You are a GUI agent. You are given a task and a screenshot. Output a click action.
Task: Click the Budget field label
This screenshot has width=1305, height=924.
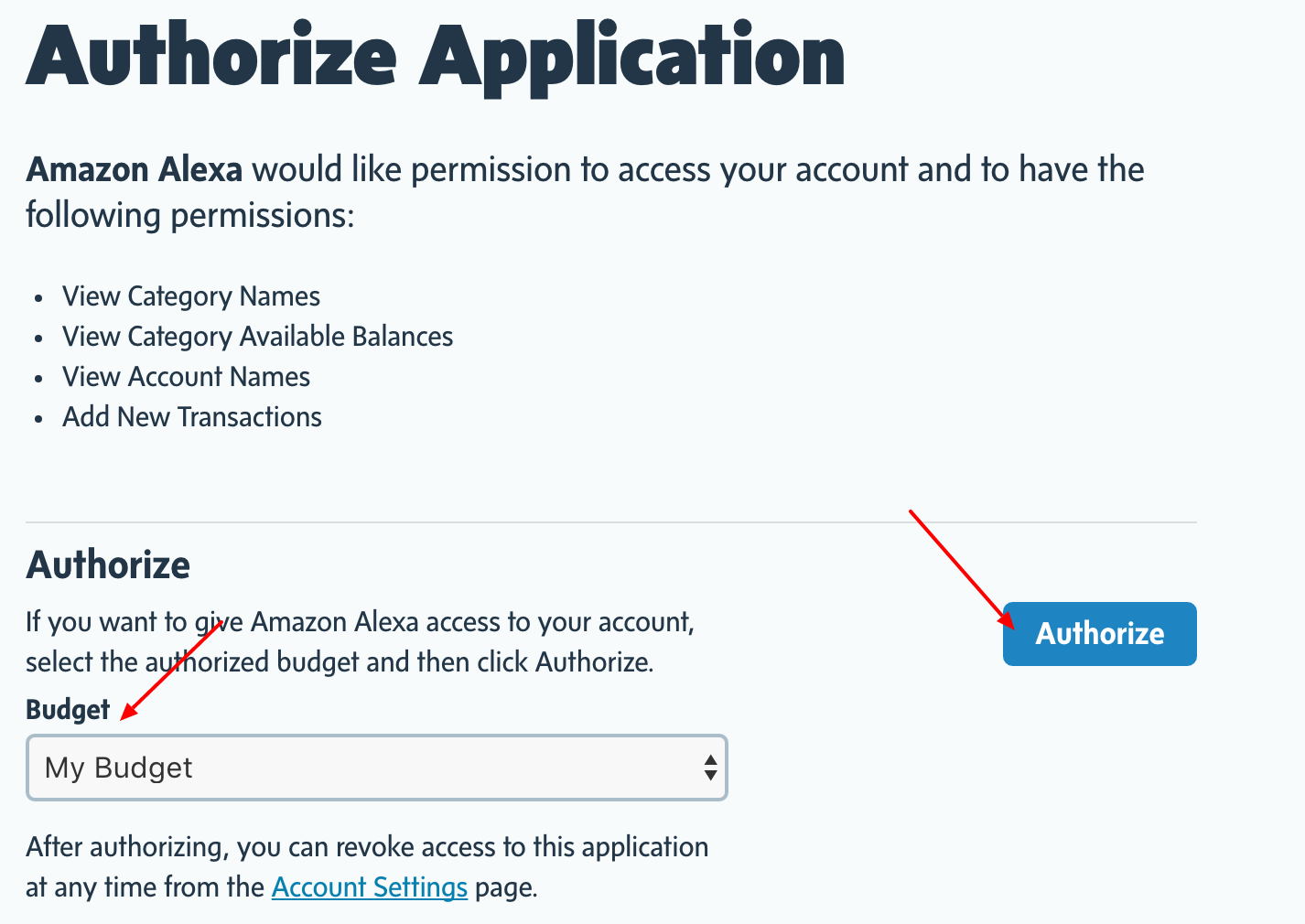(68, 709)
